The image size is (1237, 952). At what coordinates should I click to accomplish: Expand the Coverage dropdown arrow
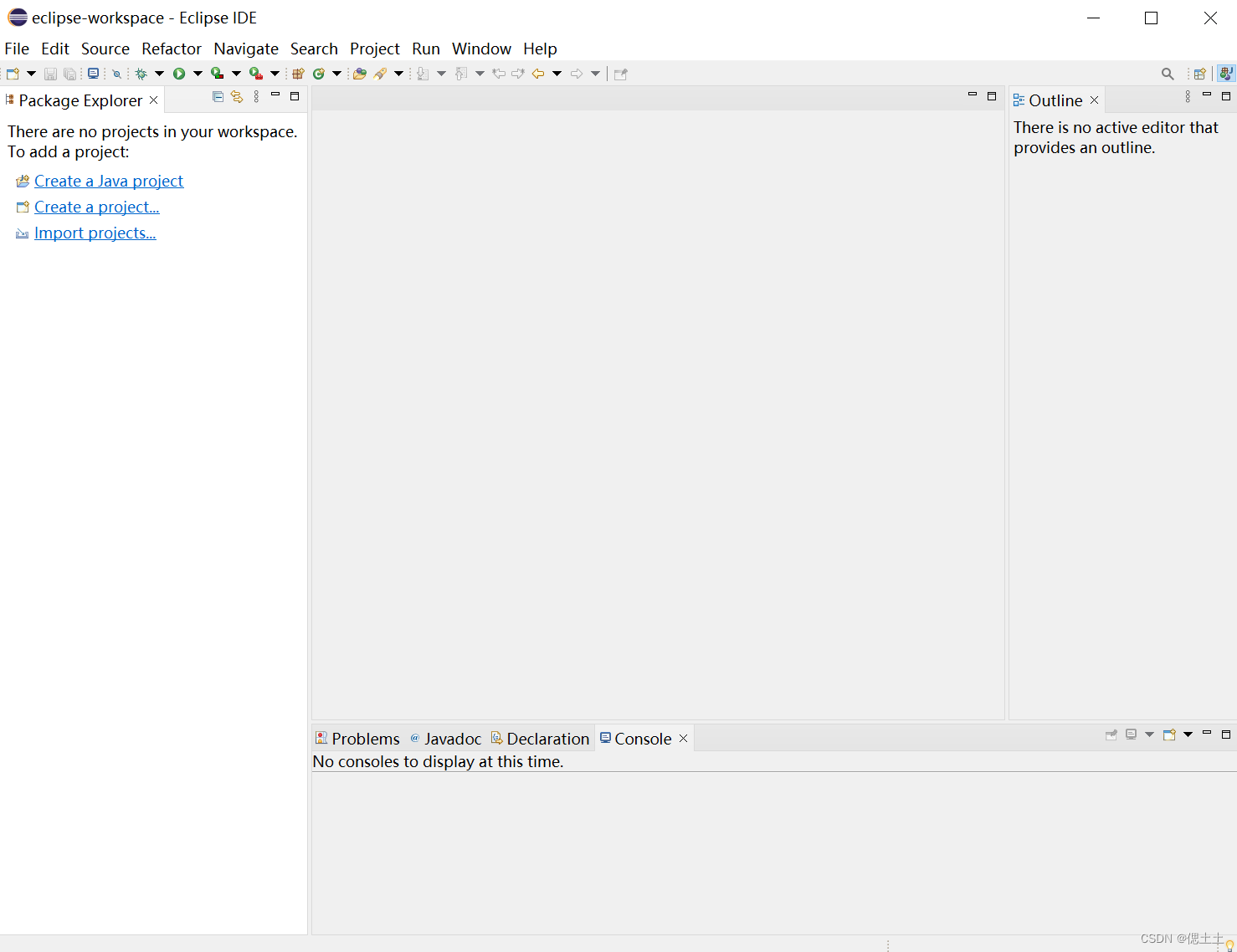[x=236, y=74]
